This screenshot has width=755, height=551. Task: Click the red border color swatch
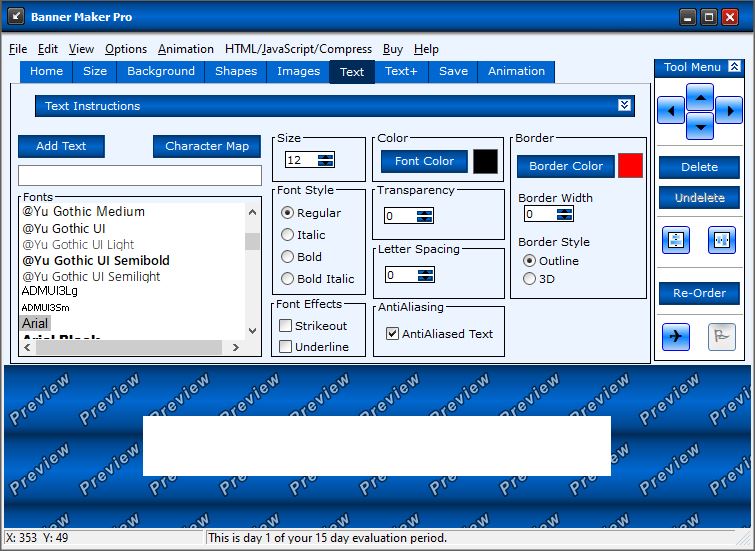click(x=630, y=166)
